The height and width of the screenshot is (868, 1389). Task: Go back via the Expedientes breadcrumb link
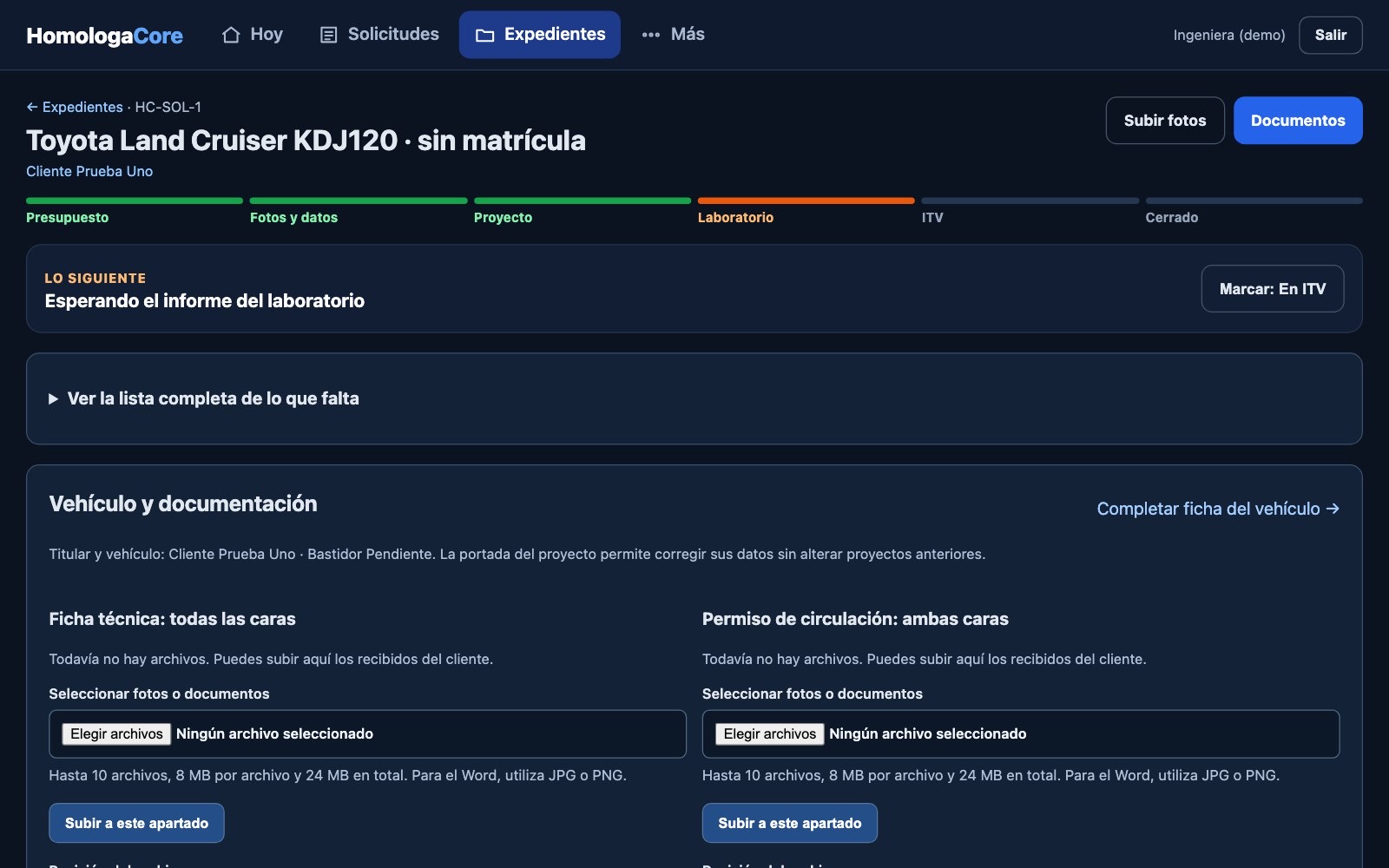pyautogui.click(x=75, y=107)
